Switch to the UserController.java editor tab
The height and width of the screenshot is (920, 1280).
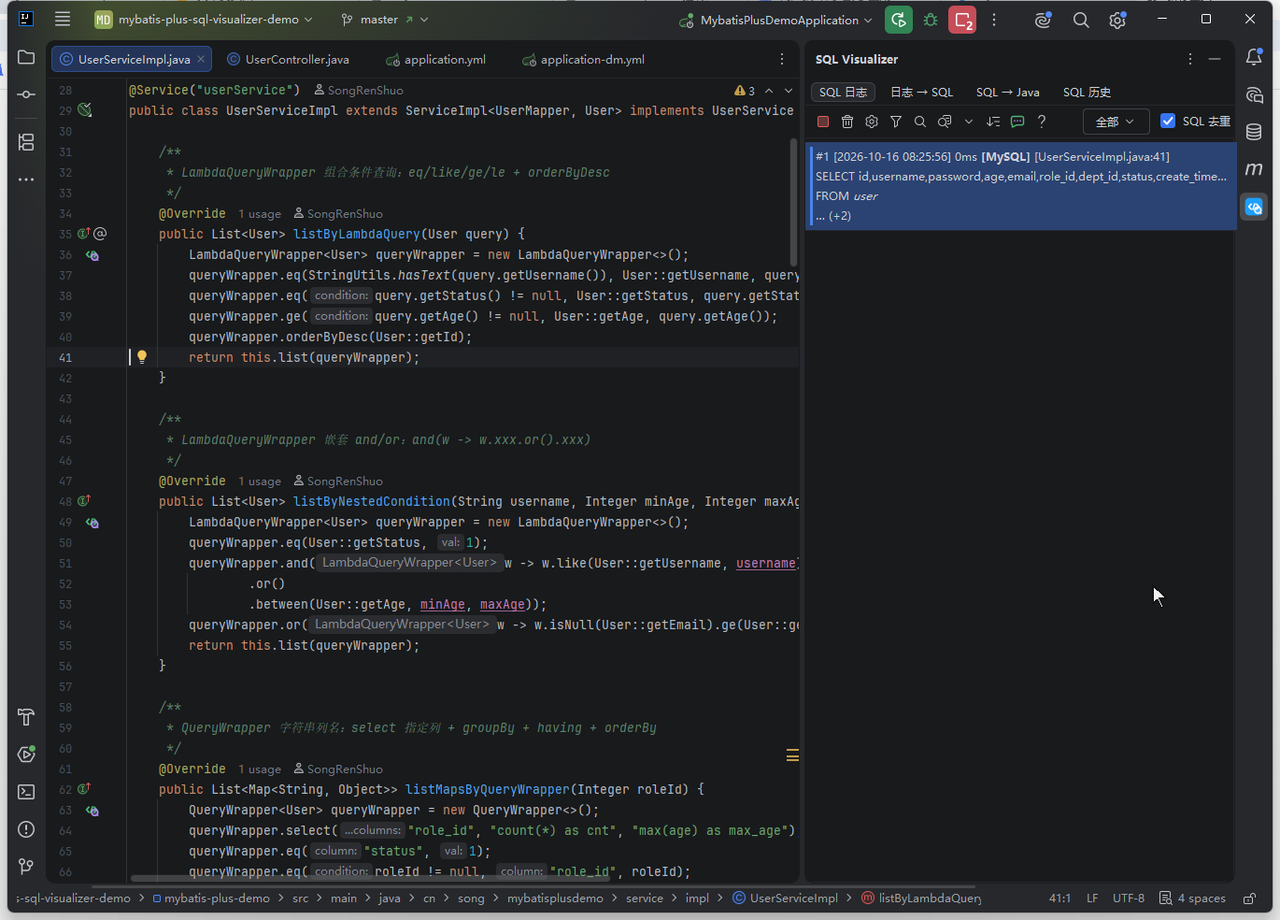pos(288,59)
